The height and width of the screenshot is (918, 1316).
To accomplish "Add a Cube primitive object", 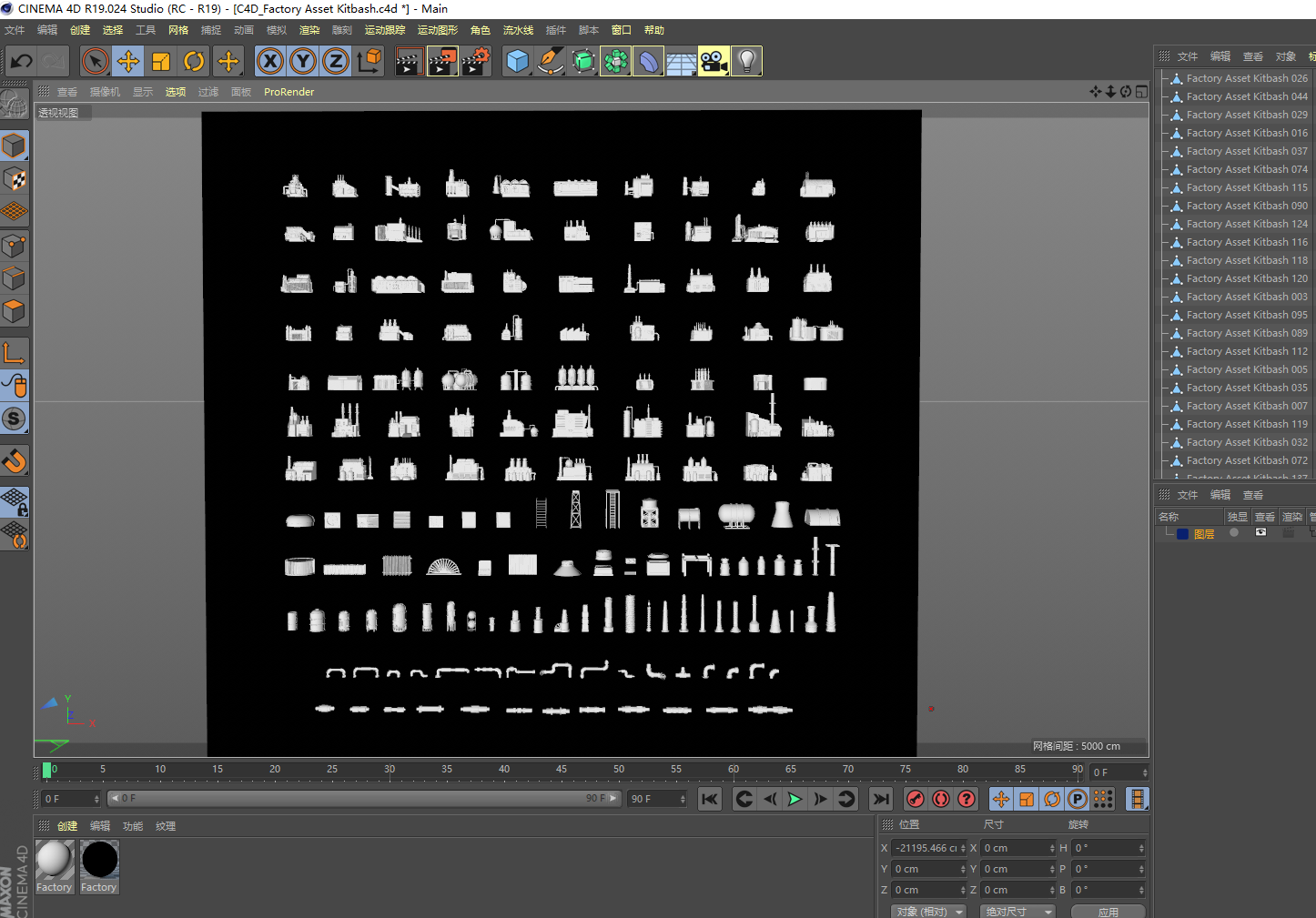I will pos(517,62).
